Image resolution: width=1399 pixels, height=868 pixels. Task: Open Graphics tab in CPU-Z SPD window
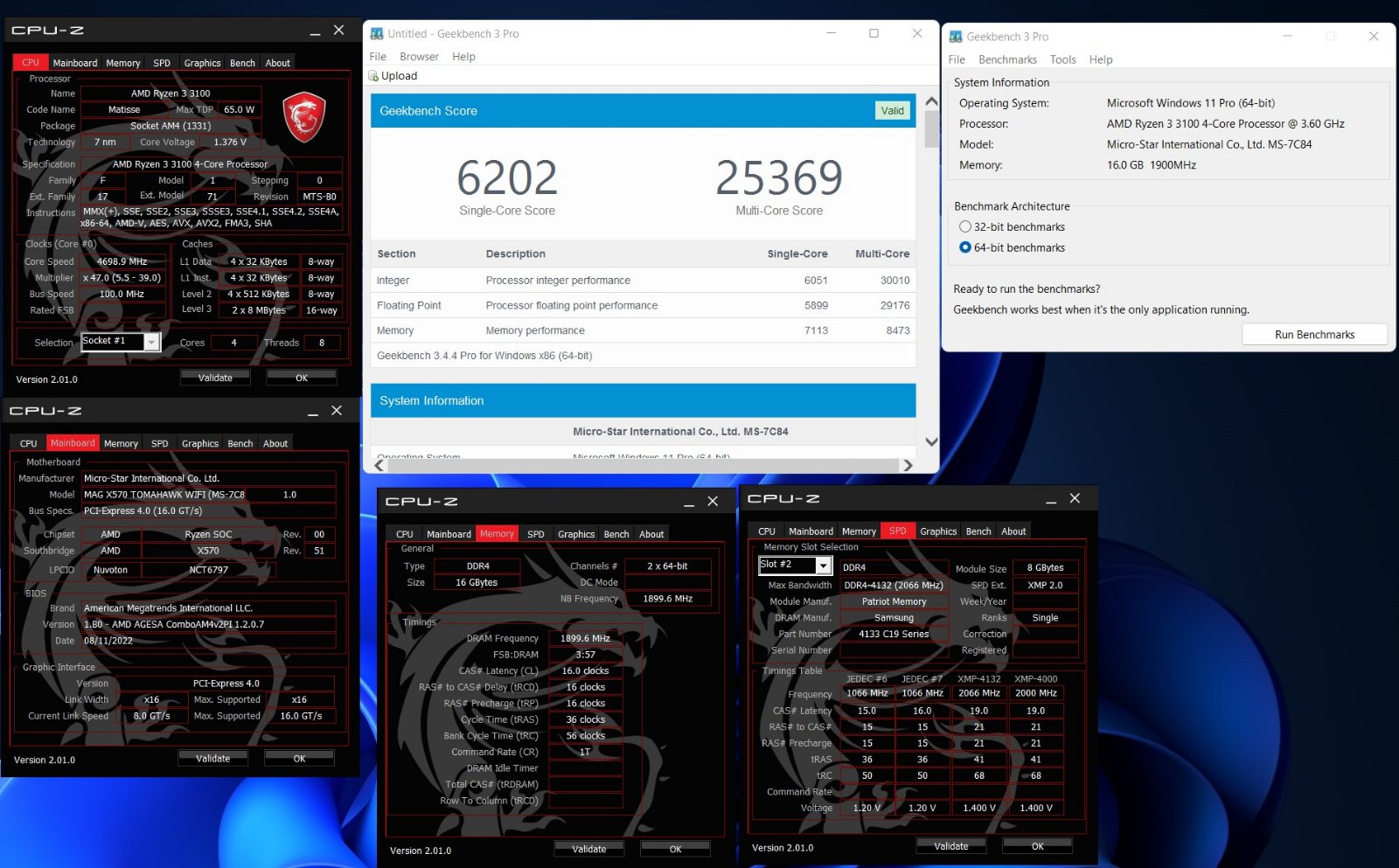point(938,531)
